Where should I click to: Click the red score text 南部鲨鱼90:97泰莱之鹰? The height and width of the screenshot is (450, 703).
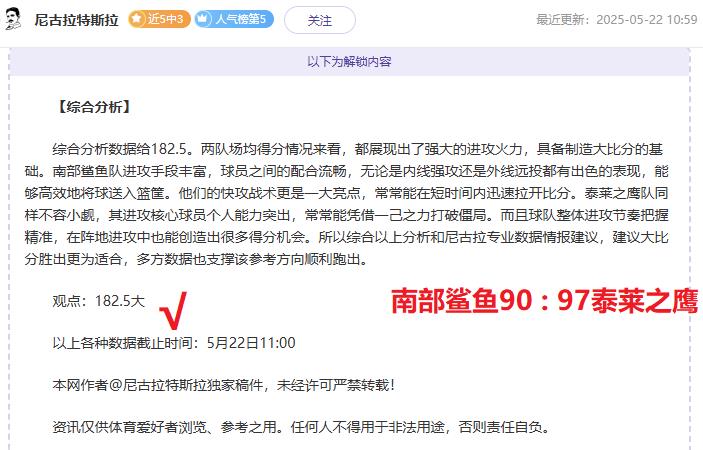click(544, 301)
